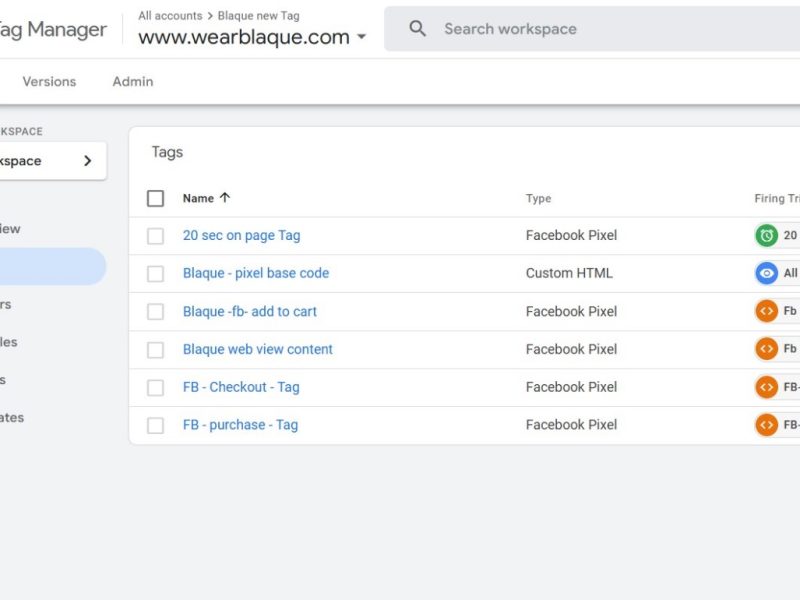Click Facebook Pixel type in Checkout row

click(x=571, y=387)
